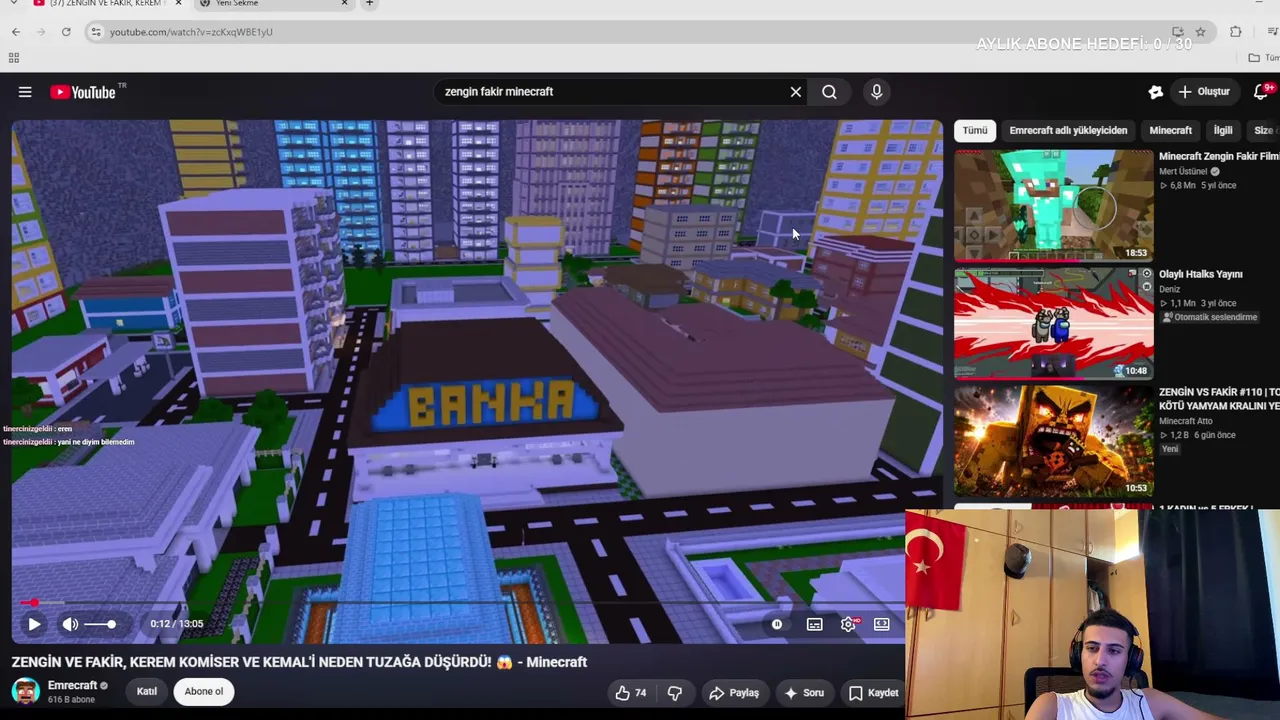
Task: Open the tab search dropdown arrow
Action: click(13, 4)
